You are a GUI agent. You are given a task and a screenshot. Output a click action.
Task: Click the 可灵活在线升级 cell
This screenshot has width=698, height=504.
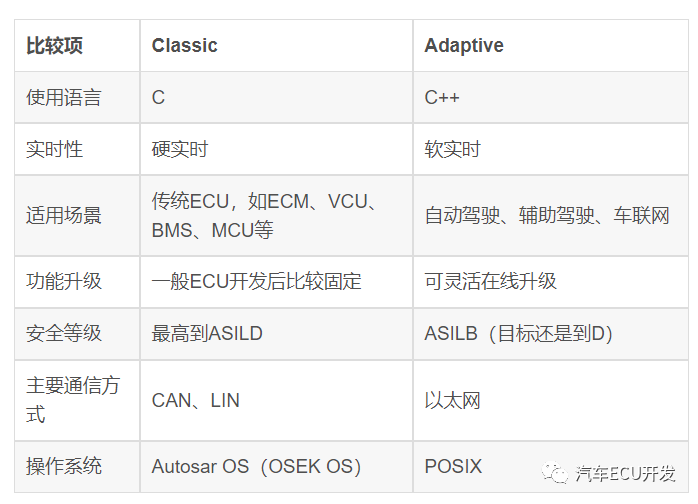pyautogui.click(x=551, y=282)
